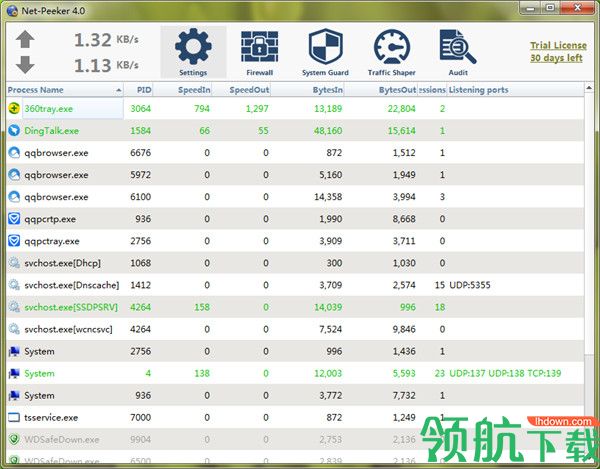Click the svchost.exe[SSDPSRV] gear icon
This screenshot has height=469, width=600.
(x=14, y=307)
